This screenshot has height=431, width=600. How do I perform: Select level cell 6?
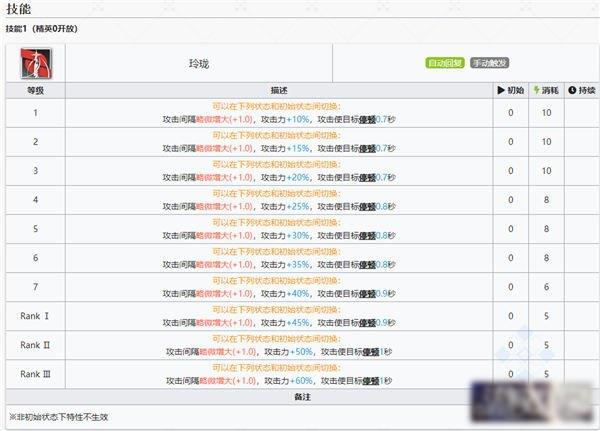(36, 258)
